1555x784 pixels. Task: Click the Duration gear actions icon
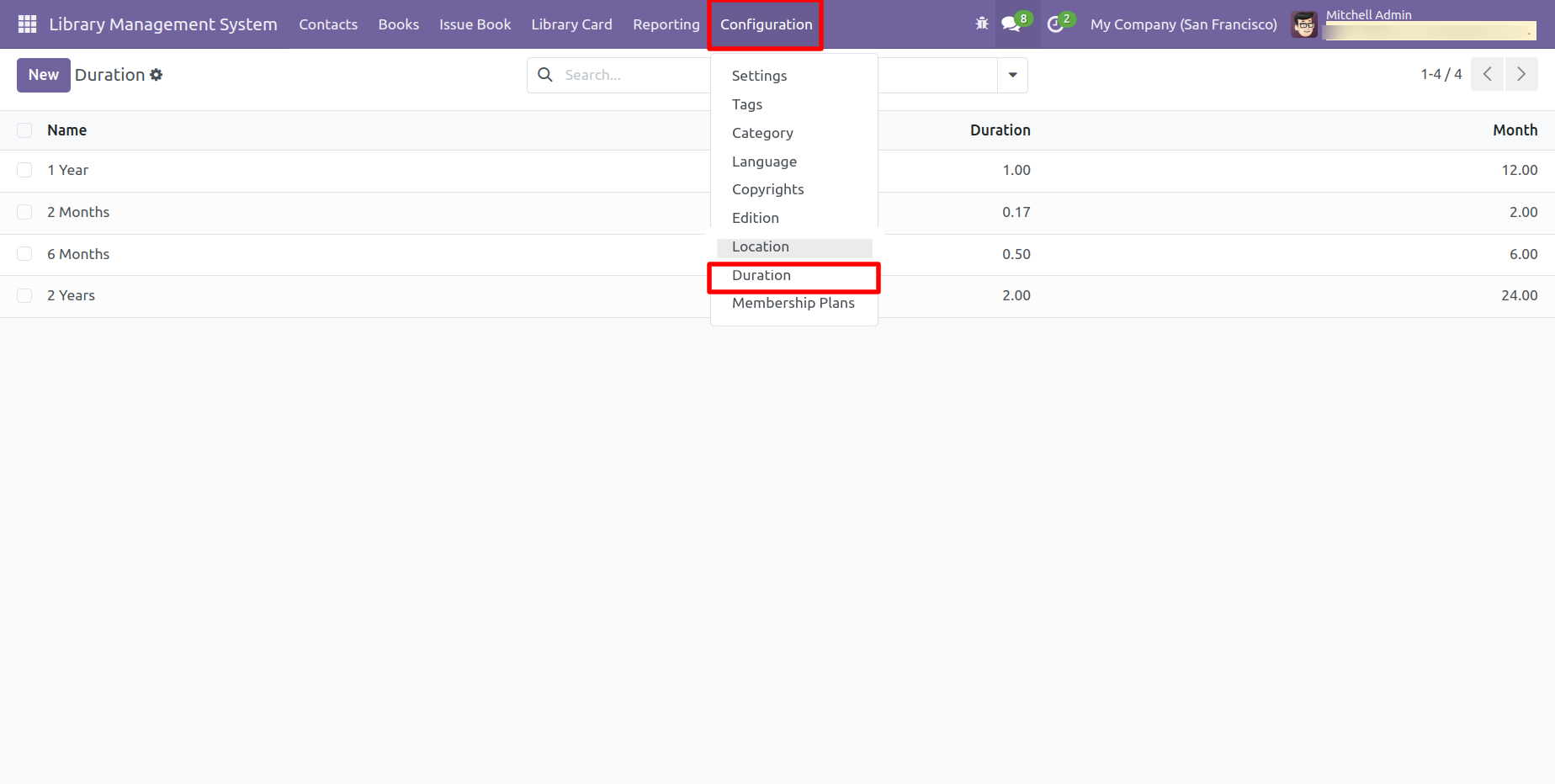point(157,75)
